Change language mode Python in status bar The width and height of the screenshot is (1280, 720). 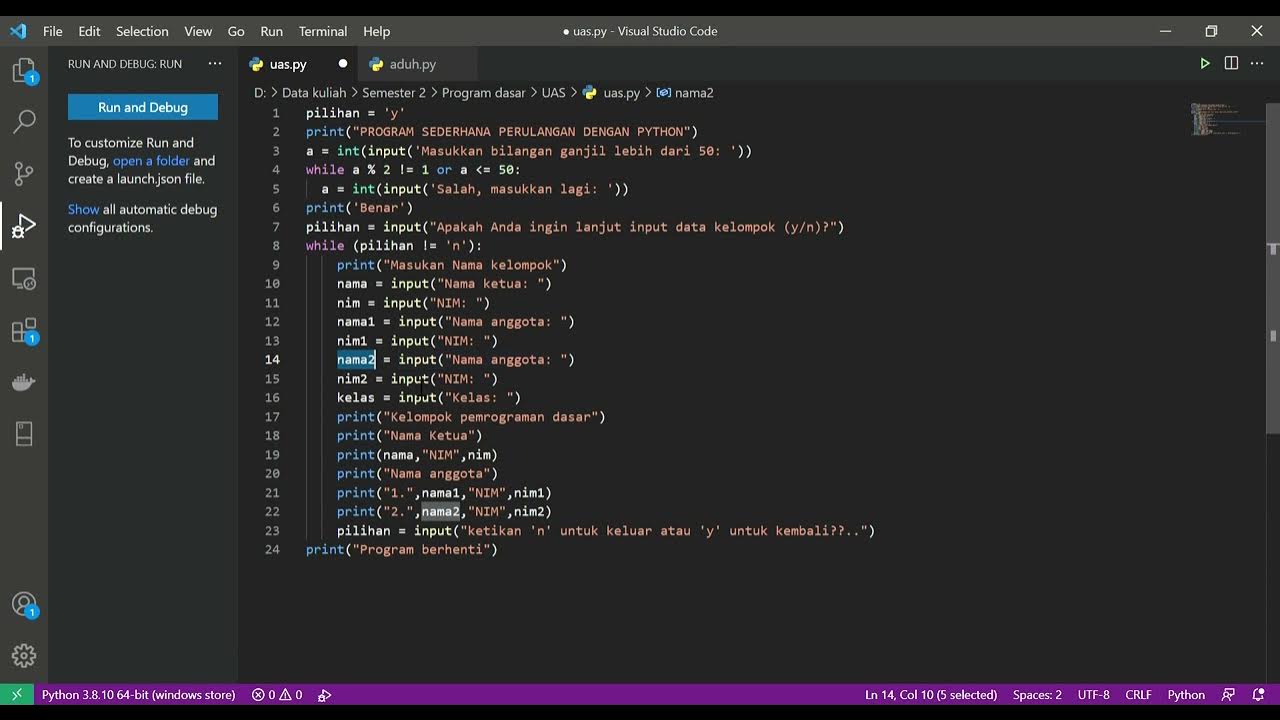tap(1186, 694)
